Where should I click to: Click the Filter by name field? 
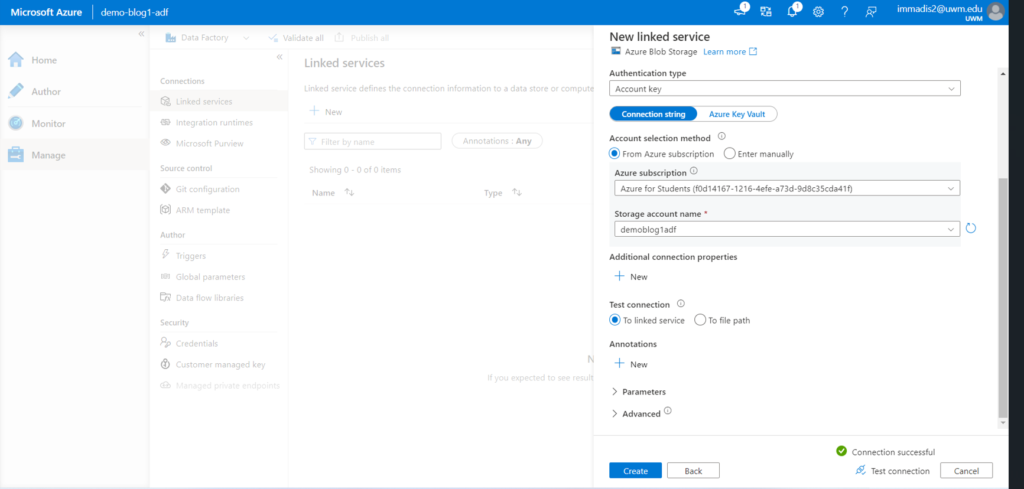point(373,141)
